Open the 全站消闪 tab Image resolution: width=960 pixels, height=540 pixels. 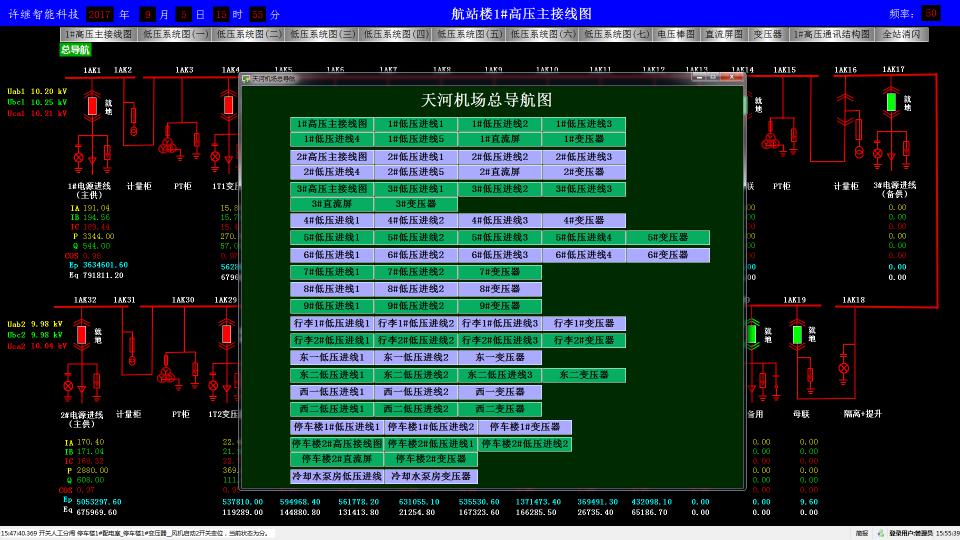902,34
